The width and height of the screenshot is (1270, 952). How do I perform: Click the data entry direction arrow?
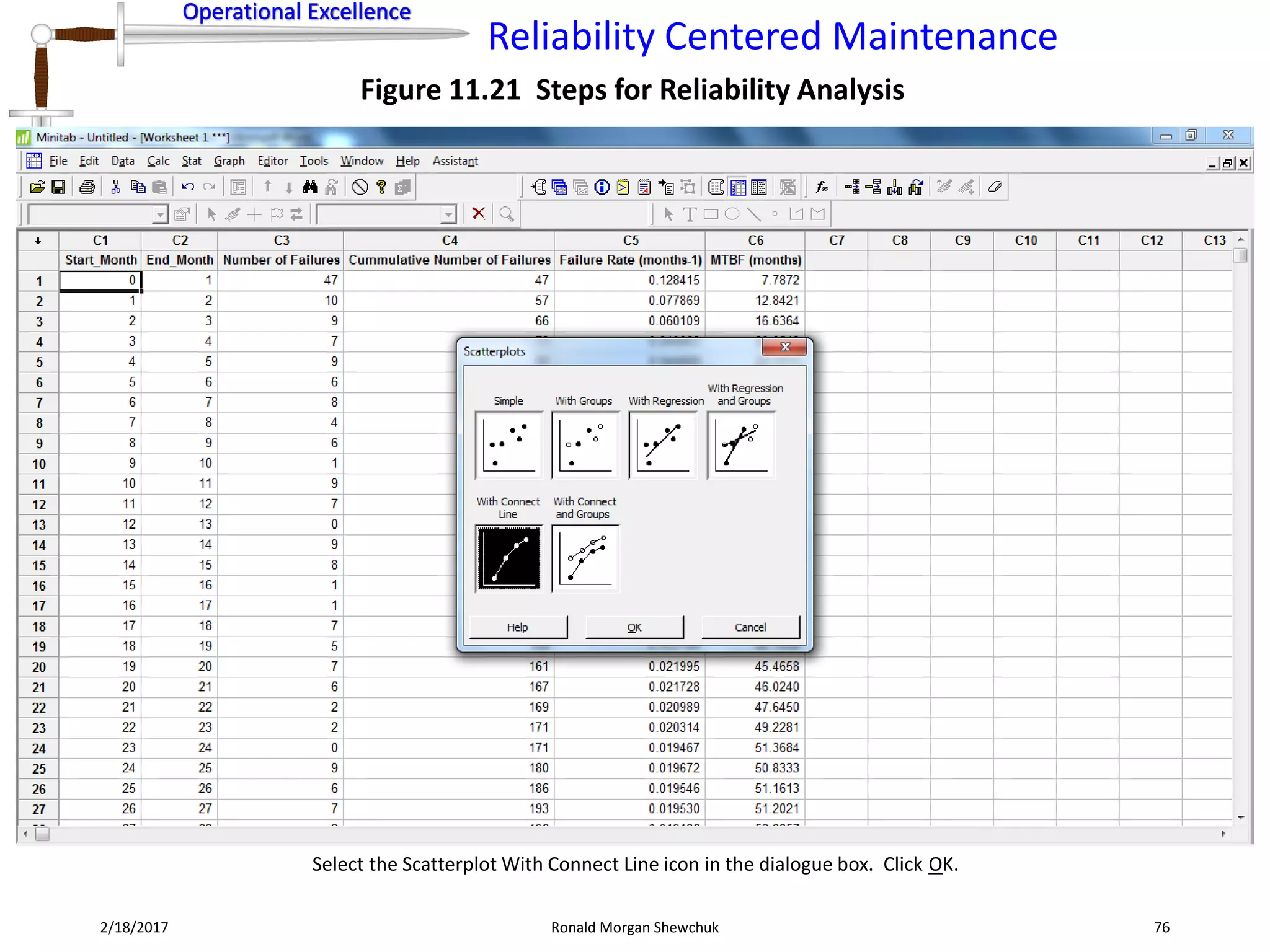38,240
